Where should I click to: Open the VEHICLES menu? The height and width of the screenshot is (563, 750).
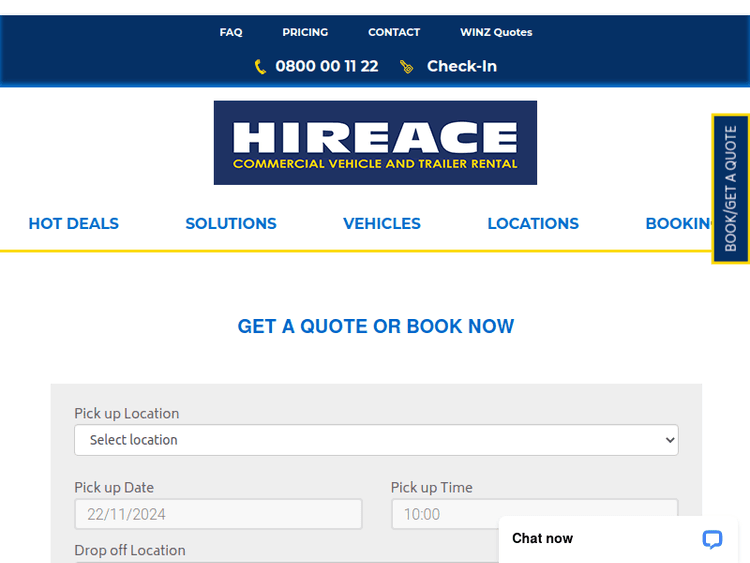point(382,223)
